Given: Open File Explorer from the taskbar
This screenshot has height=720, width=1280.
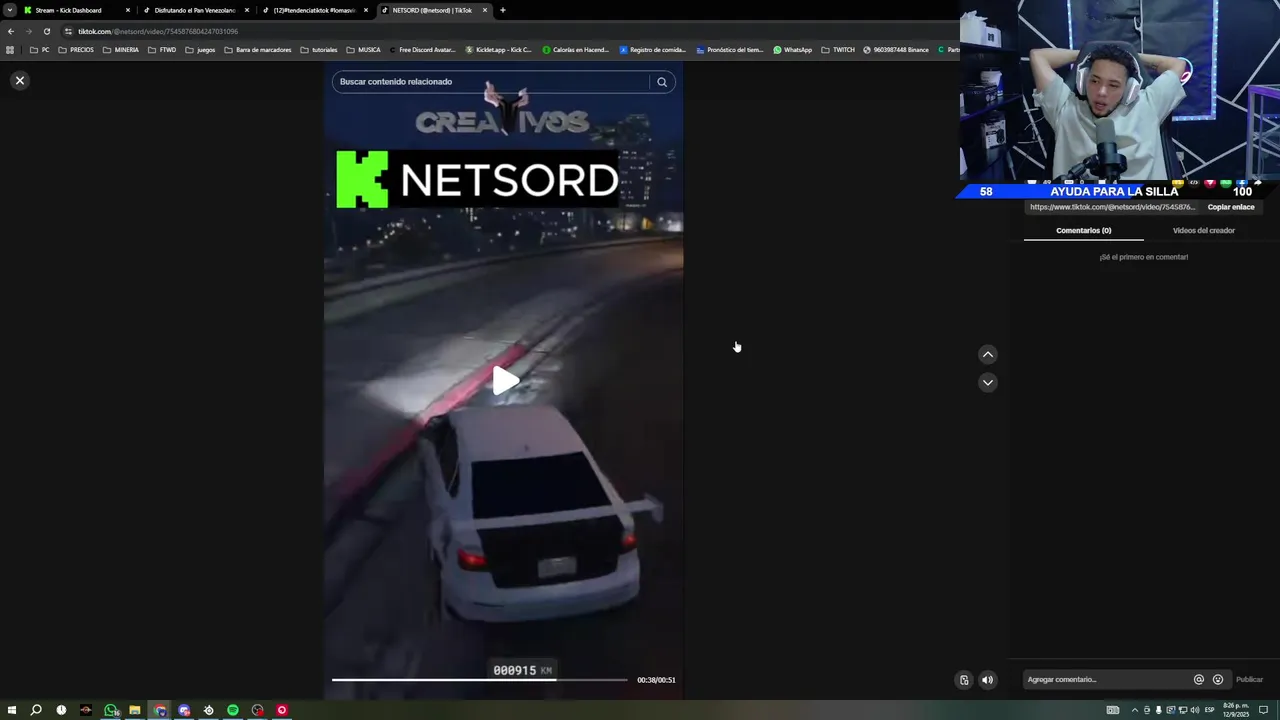Looking at the screenshot, I should (x=134, y=710).
